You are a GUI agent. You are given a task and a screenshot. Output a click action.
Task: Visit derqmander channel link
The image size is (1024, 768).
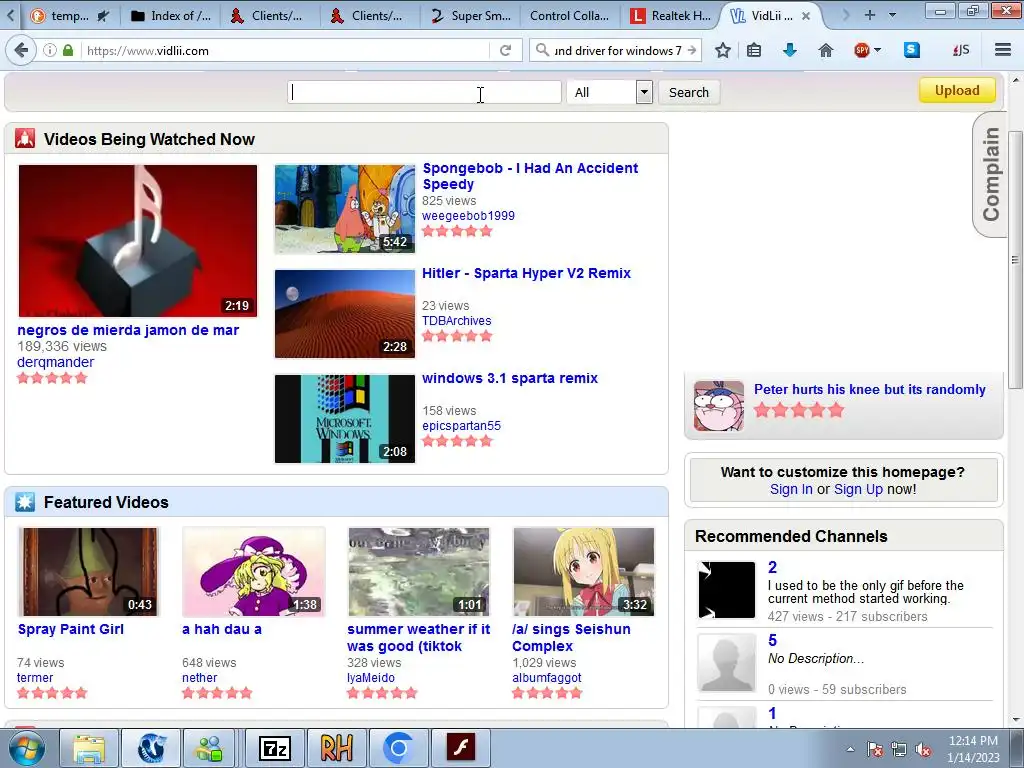(x=56, y=362)
